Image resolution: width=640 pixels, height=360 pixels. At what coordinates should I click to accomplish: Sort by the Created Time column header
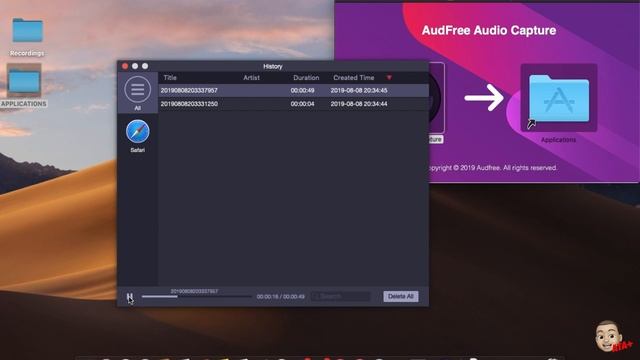click(x=353, y=78)
